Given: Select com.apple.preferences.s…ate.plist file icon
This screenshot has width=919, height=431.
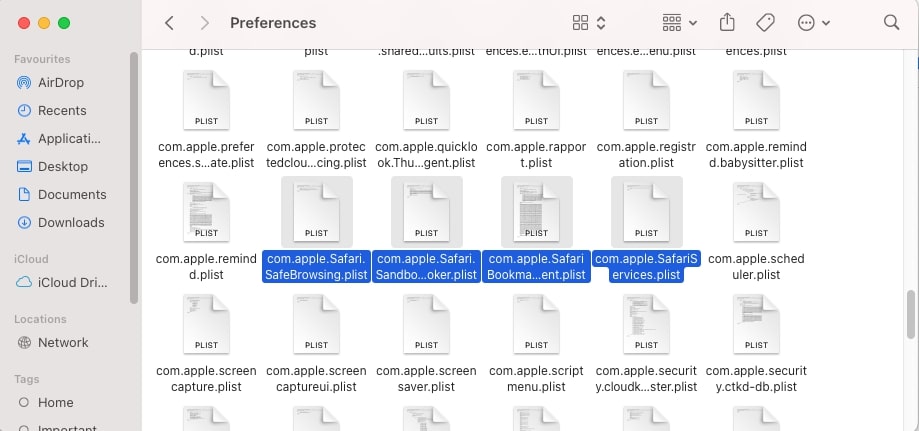Looking at the screenshot, I should click(x=206, y=100).
